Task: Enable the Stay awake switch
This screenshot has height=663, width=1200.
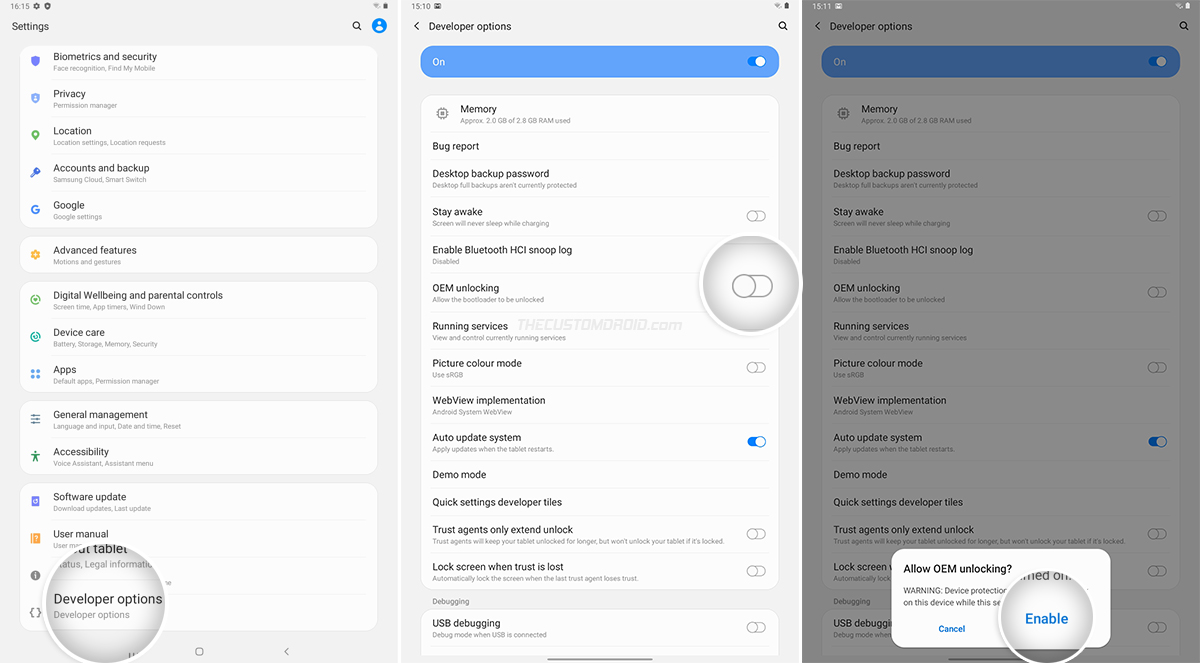Action: tap(756, 216)
